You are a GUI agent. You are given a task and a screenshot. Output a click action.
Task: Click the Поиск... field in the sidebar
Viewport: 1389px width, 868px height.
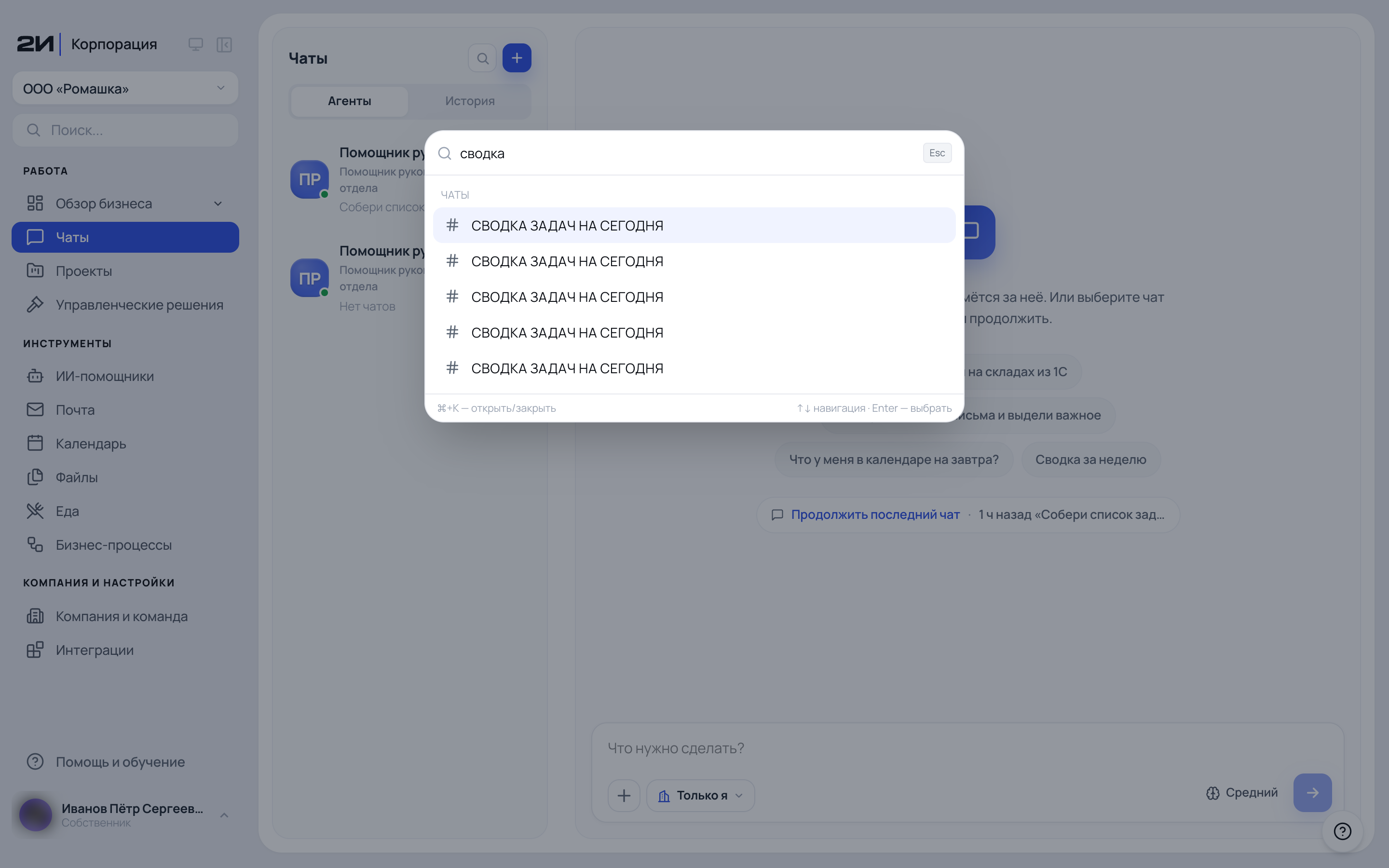[x=125, y=130]
